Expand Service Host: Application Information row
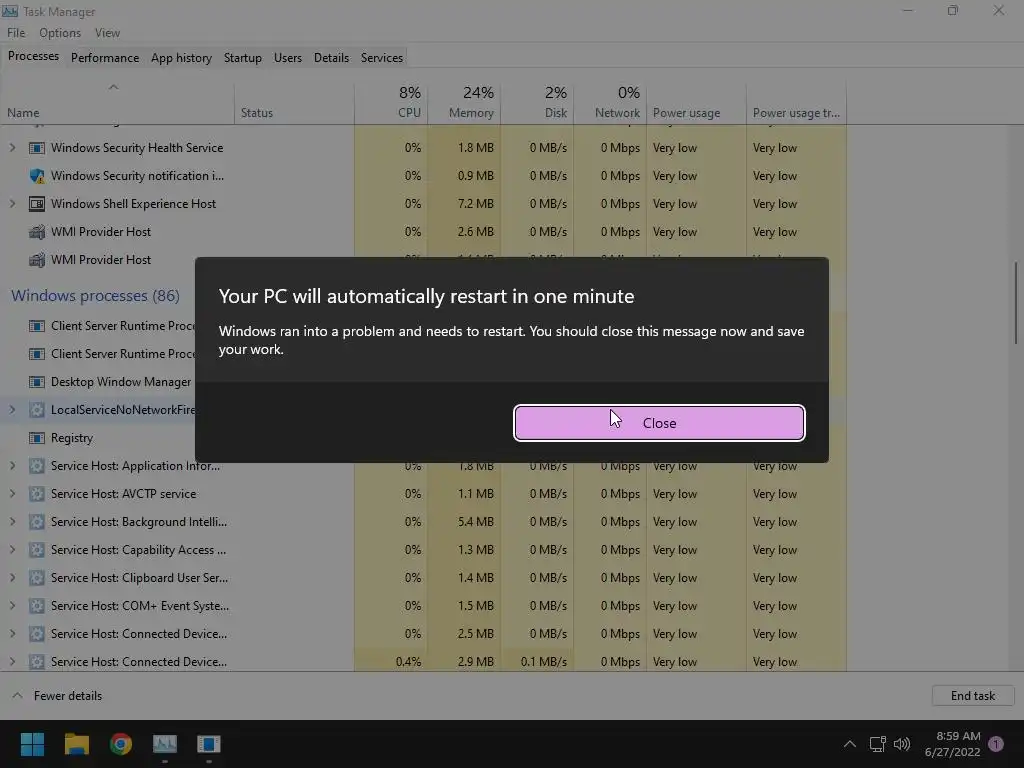The height and width of the screenshot is (768, 1024). (x=12, y=466)
